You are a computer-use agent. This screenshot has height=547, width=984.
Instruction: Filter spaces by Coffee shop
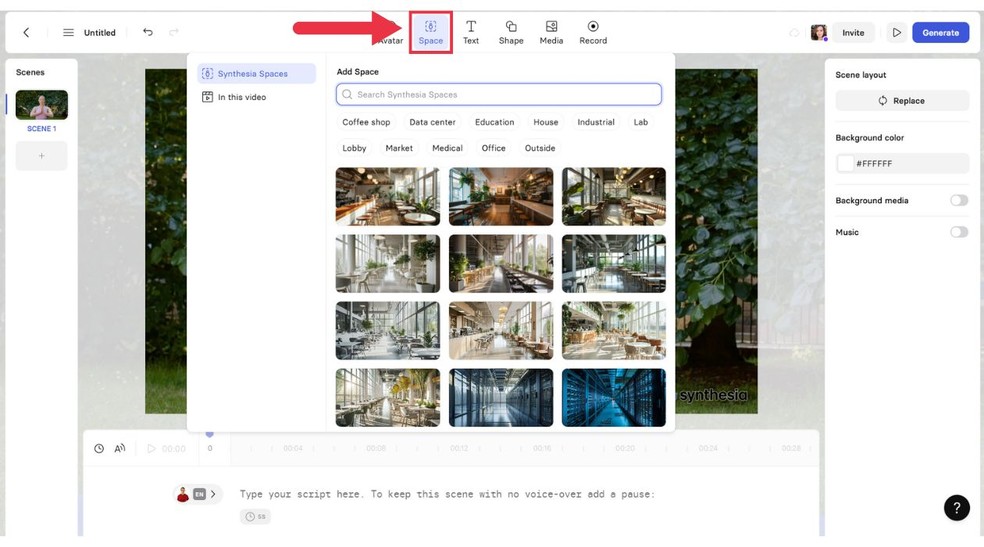(366, 122)
